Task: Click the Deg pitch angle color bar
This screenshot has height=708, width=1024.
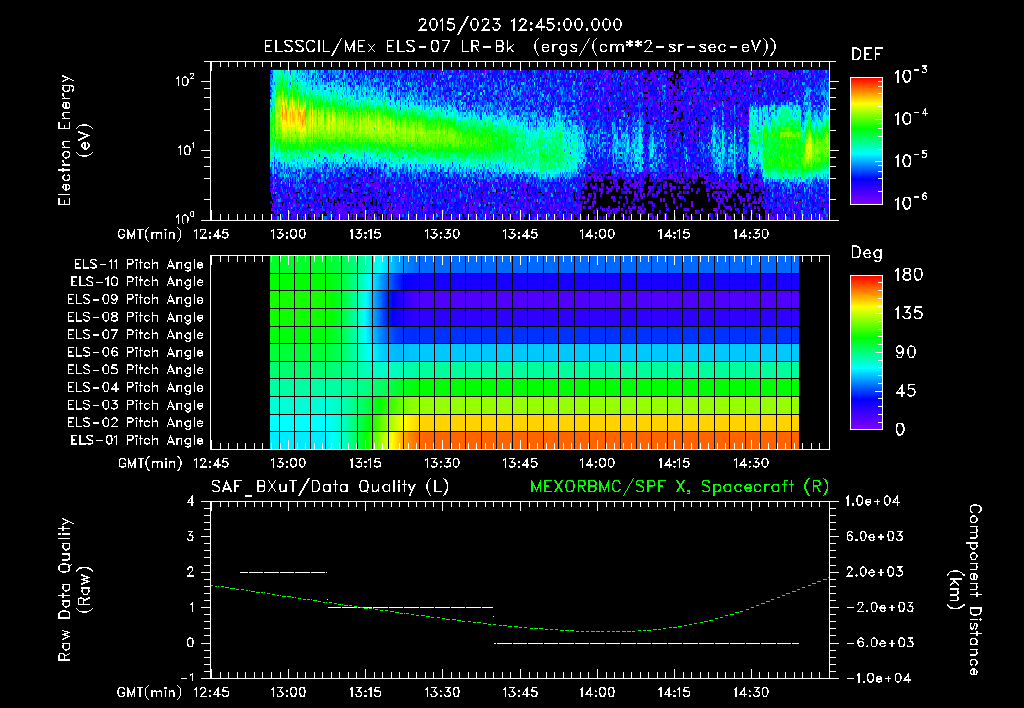Action: 866,353
